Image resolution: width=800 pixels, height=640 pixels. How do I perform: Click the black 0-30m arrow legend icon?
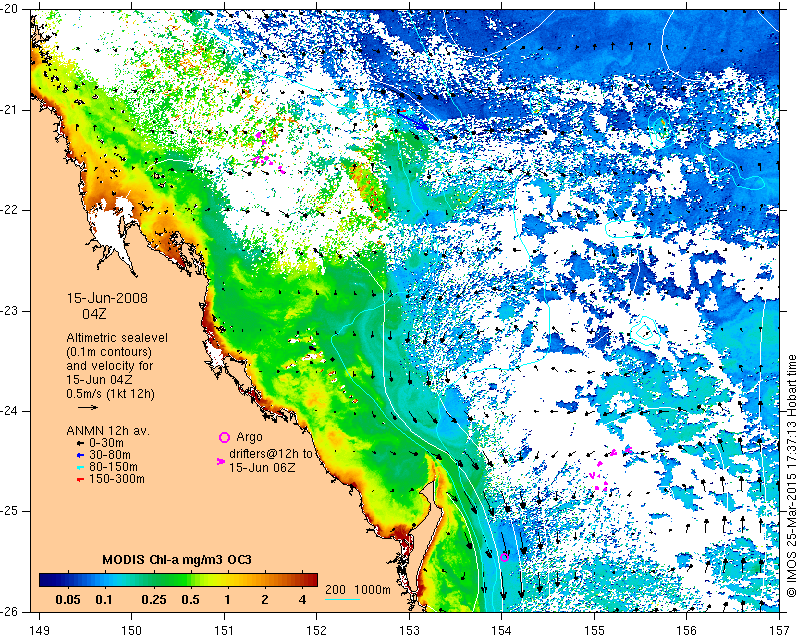(x=80, y=443)
